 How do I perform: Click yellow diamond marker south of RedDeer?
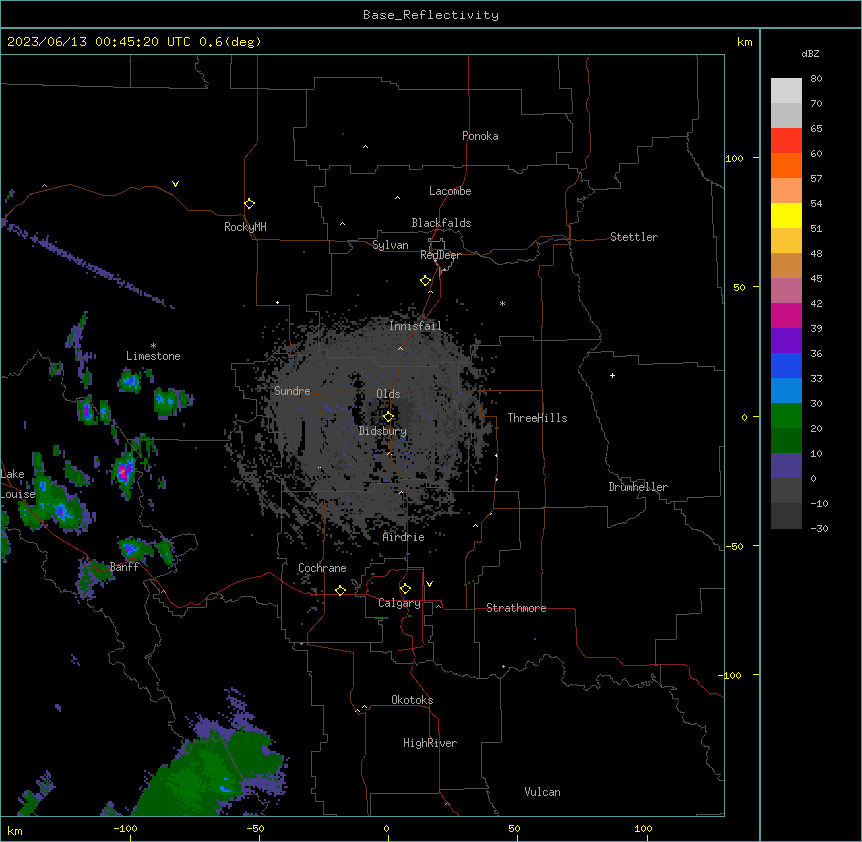[x=425, y=280]
